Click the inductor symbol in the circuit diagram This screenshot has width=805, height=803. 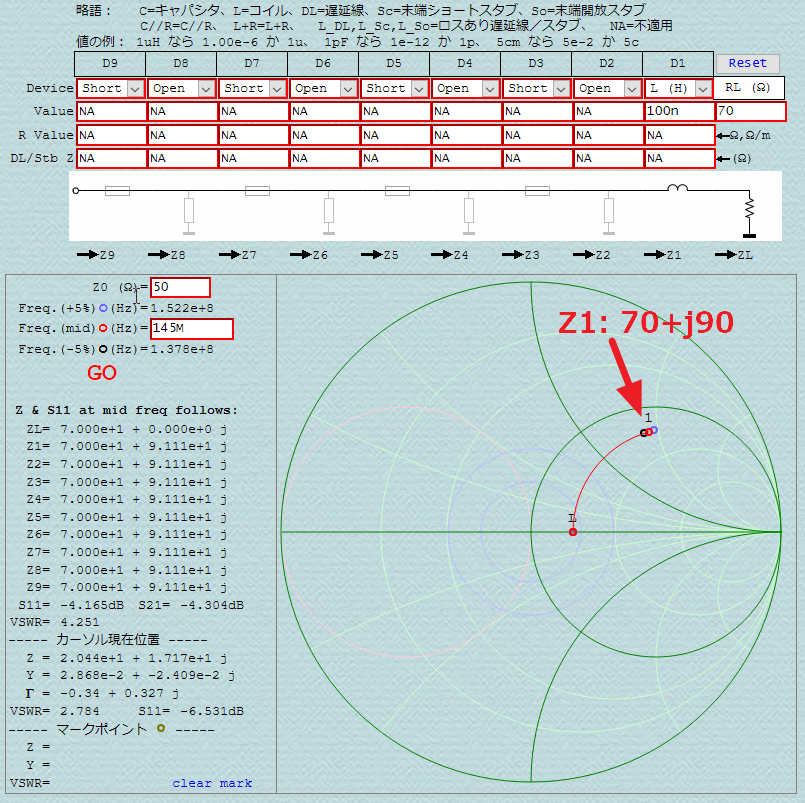tap(677, 188)
